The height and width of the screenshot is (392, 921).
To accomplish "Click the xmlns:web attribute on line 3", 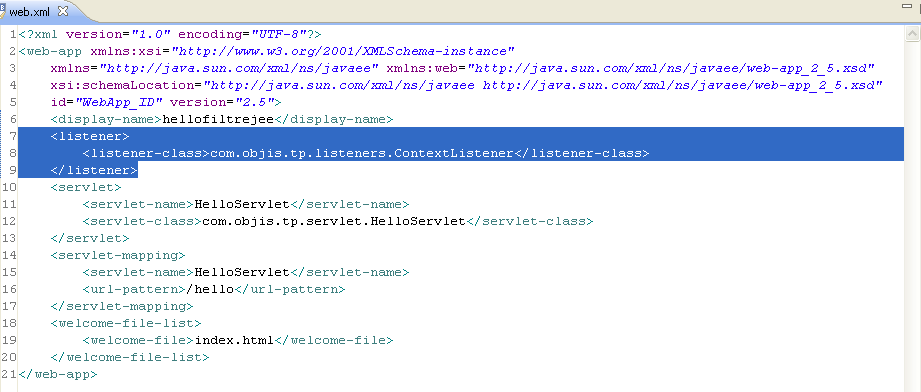I will pos(631,68).
